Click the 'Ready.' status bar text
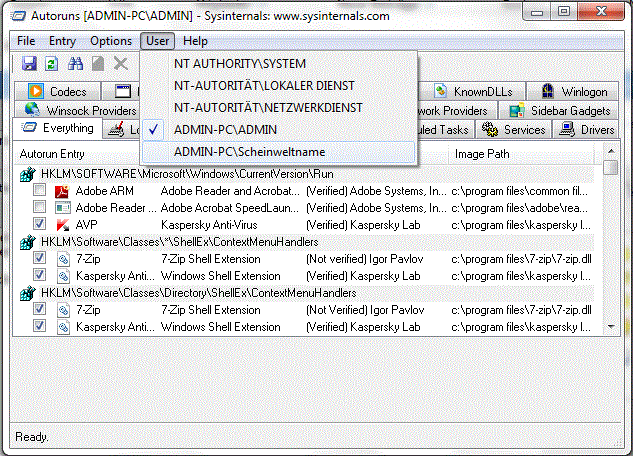This screenshot has width=633, height=456. [31, 437]
